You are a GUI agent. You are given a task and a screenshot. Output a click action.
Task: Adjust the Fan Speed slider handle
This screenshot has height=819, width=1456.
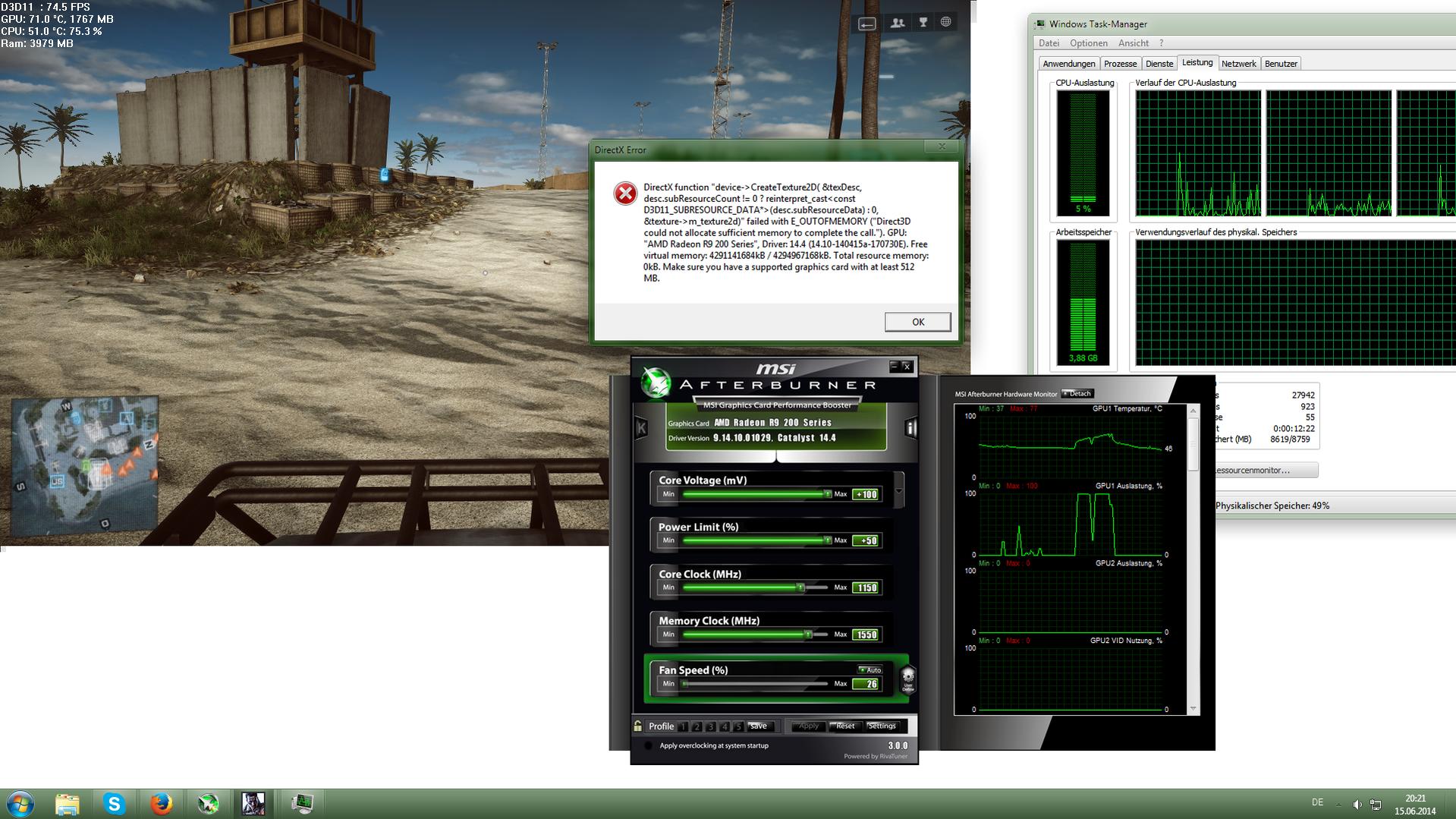685,684
